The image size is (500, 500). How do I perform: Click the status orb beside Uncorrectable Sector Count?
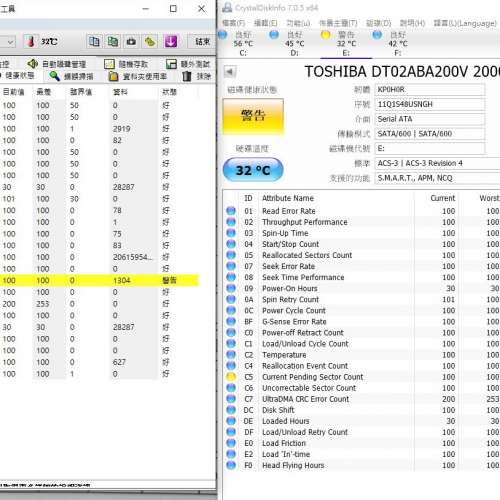coord(231,388)
